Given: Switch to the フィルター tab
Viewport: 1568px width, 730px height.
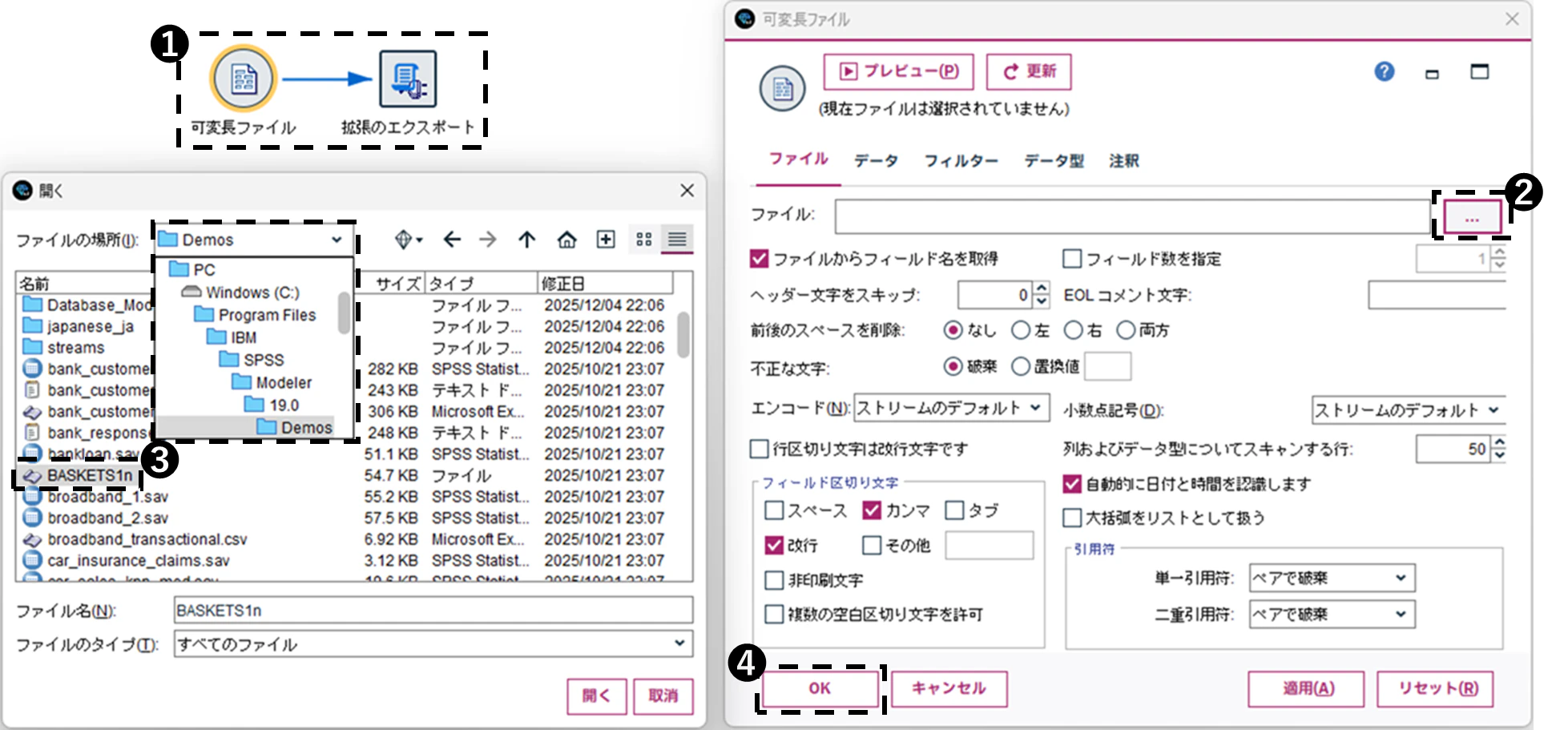Looking at the screenshot, I should click(x=961, y=161).
